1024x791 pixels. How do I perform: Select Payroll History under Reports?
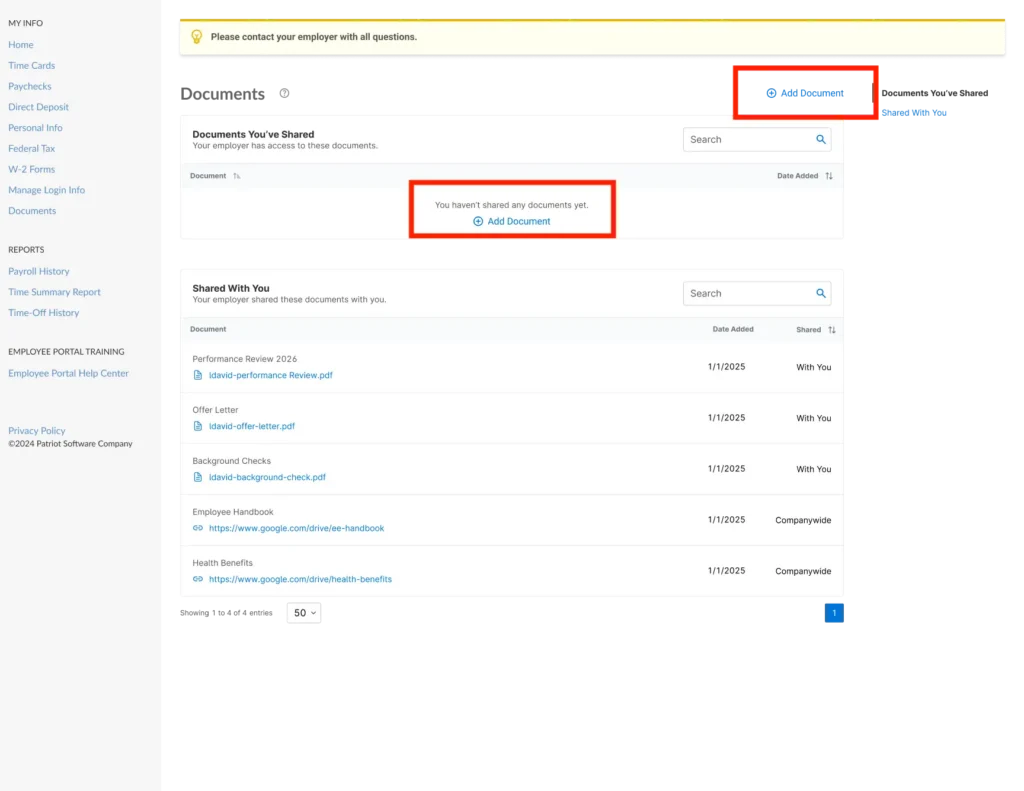pyautogui.click(x=39, y=271)
